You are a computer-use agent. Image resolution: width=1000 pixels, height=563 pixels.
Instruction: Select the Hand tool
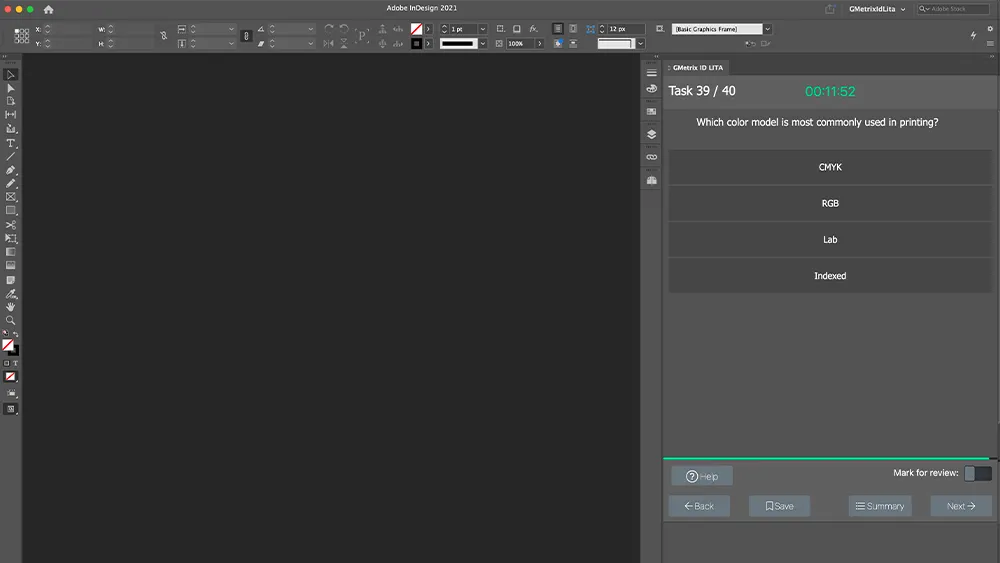tap(11, 307)
